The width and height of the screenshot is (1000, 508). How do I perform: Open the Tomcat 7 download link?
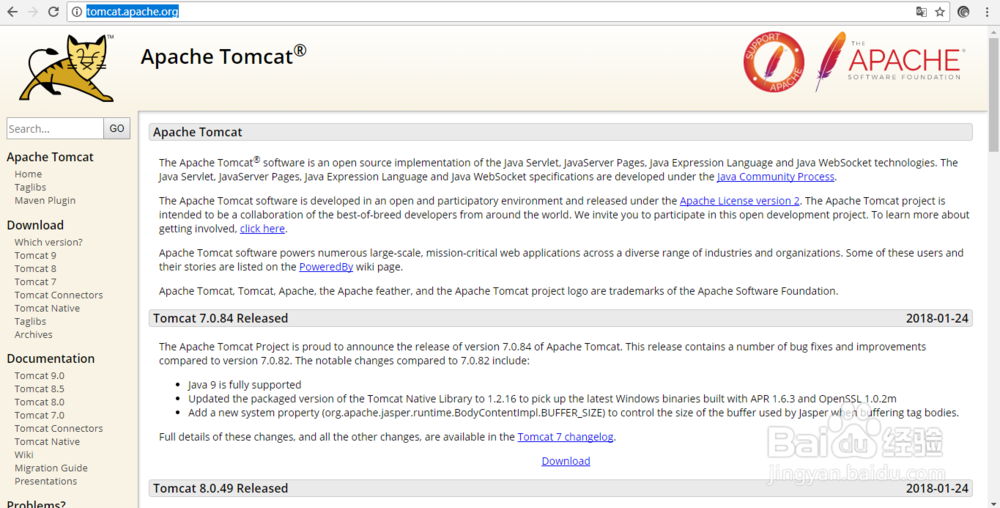tap(35, 282)
